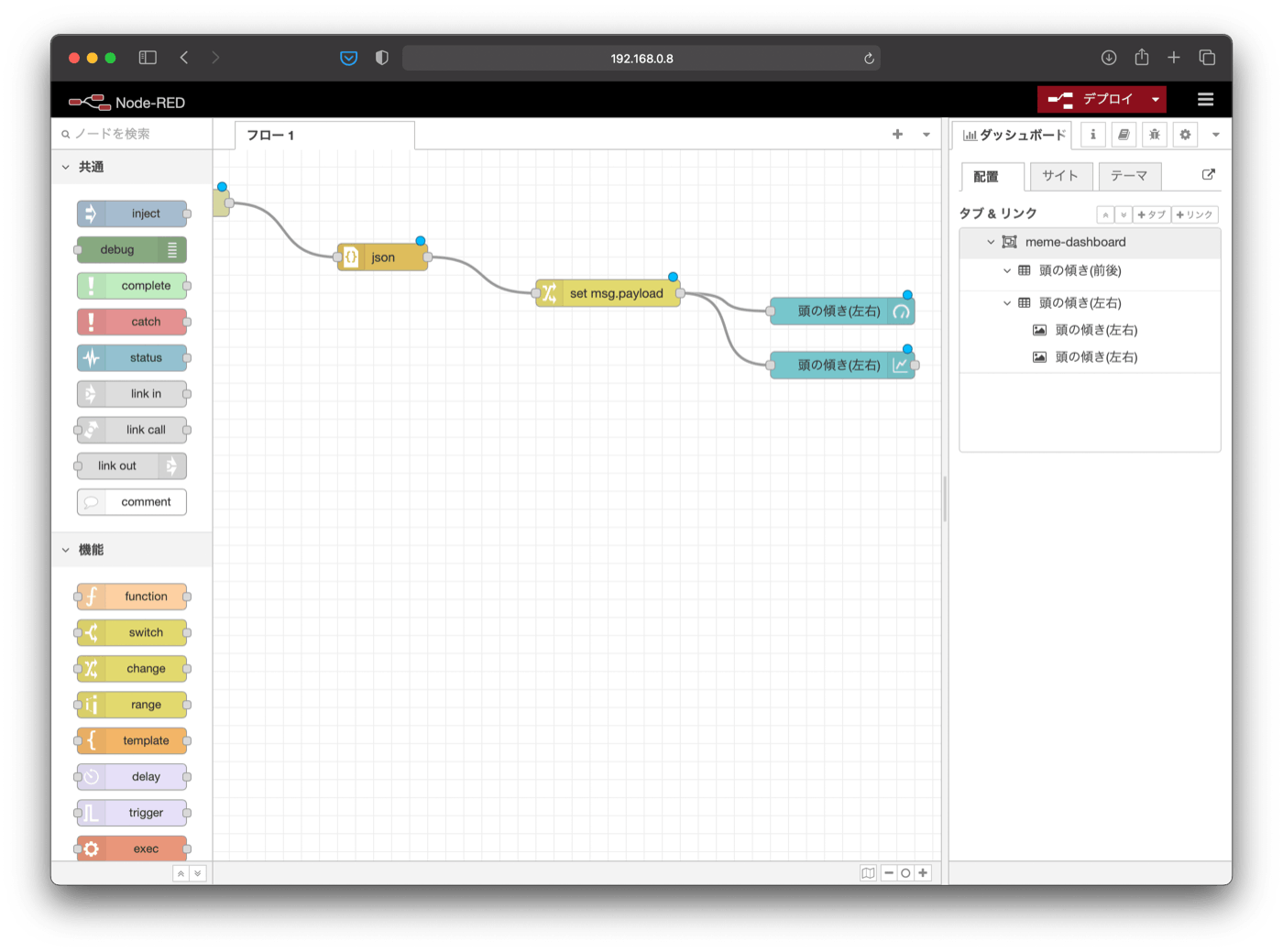The height and width of the screenshot is (952, 1283).
Task: Click the Safari address bar
Action: [x=641, y=58]
